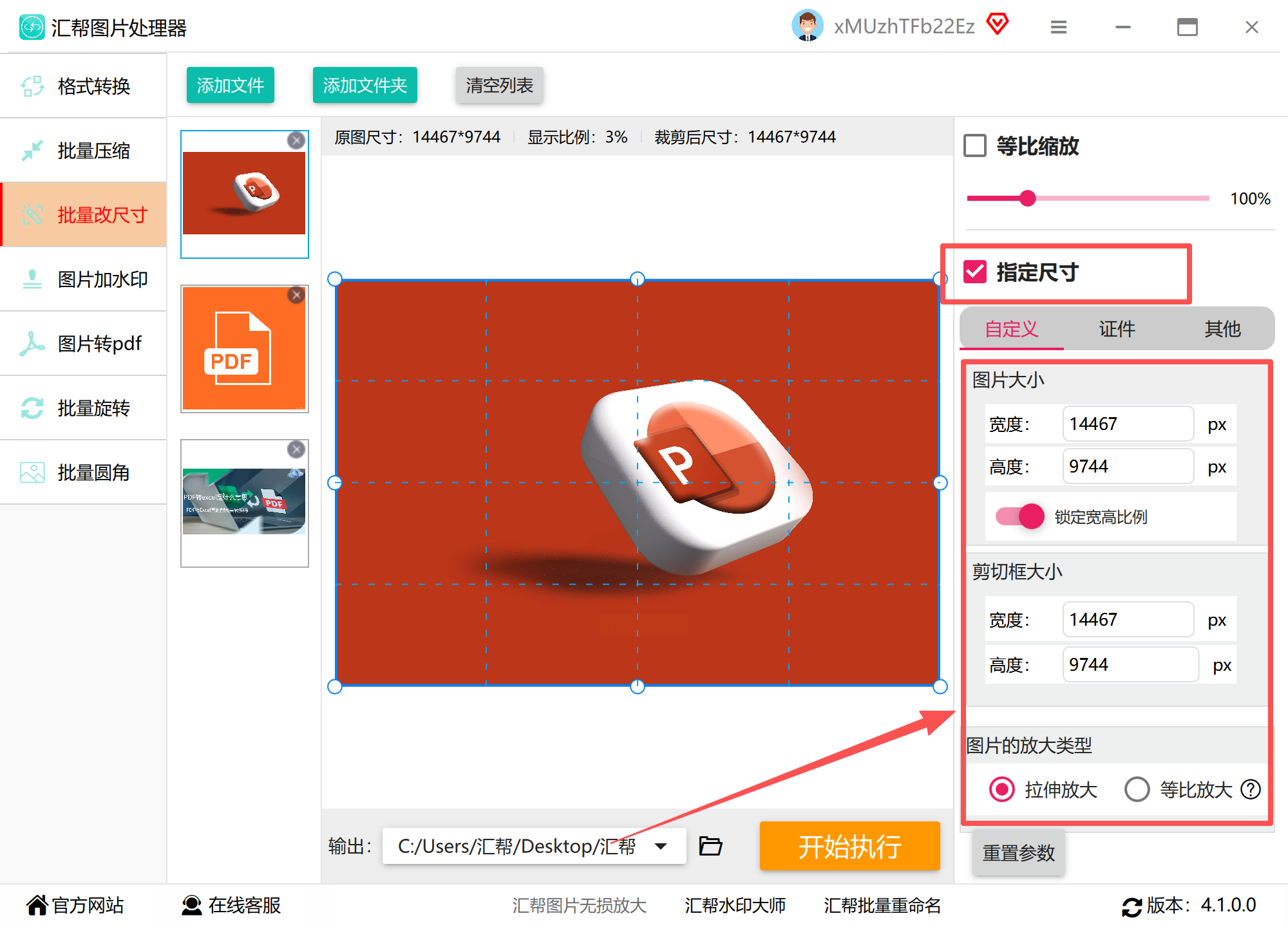Select the image-to-pdf sidebar icon
Viewport: 1288px width, 927px height.
coord(32,344)
